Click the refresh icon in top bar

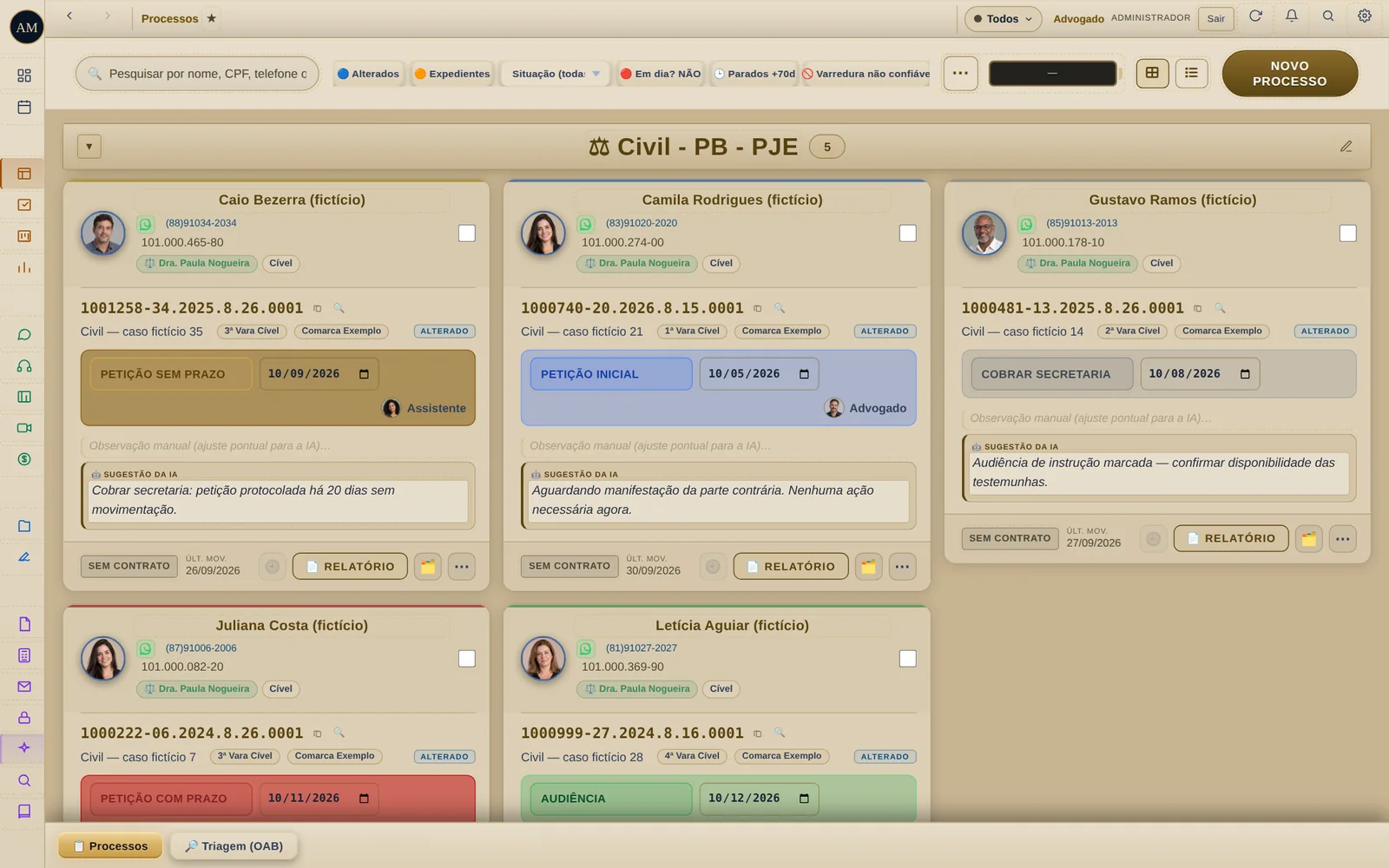pos(1255,16)
